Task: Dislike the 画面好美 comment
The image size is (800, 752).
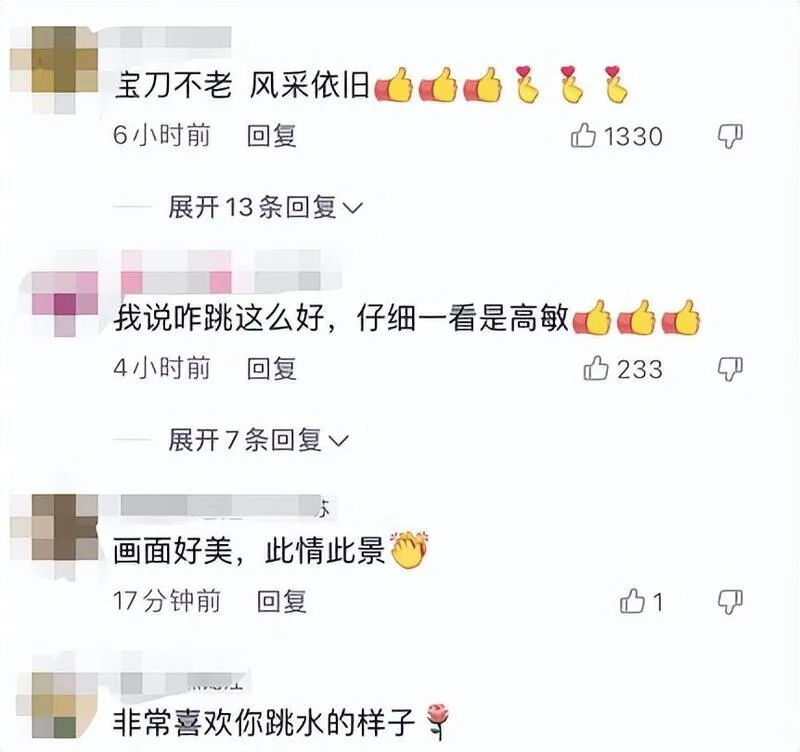Action: tap(730, 602)
